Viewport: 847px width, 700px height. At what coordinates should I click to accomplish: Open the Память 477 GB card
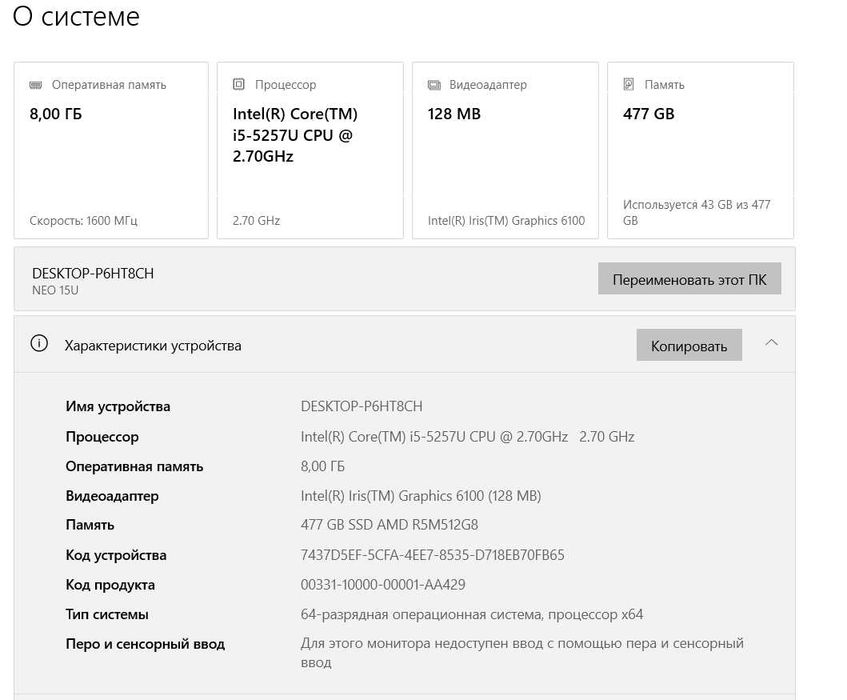(700, 150)
